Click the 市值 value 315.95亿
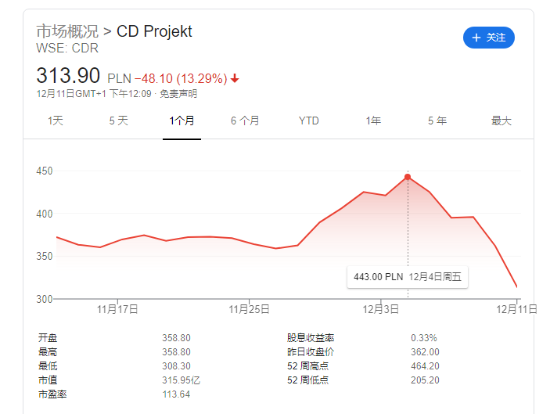 pyautogui.click(x=181, y=380)
